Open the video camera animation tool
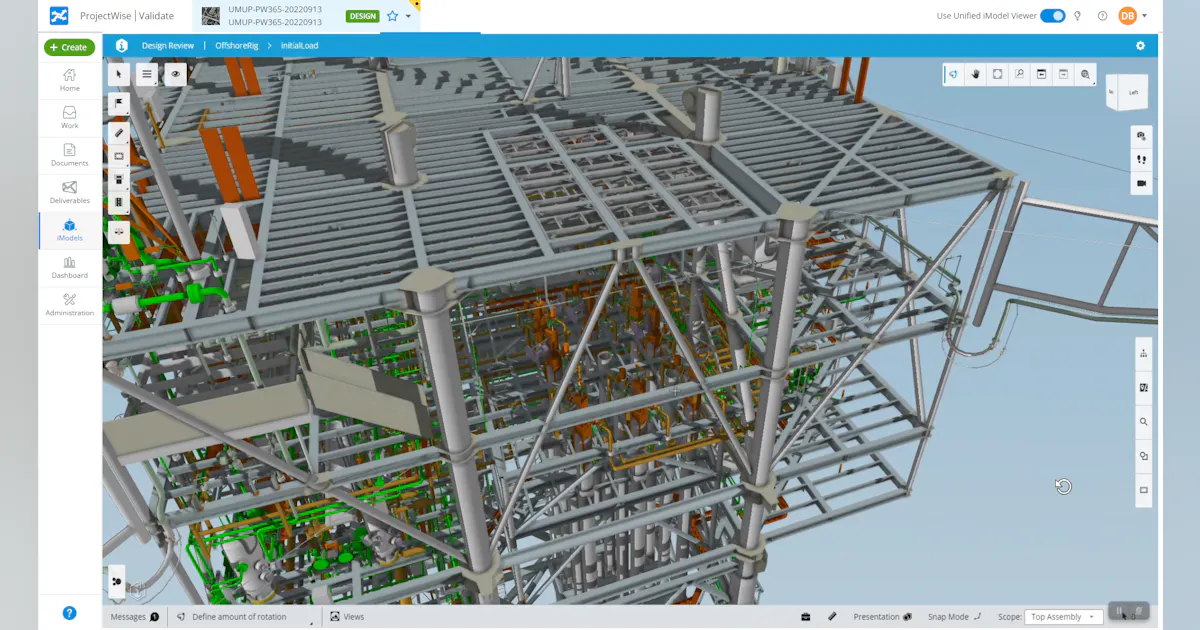 (x=1141, y=182)
